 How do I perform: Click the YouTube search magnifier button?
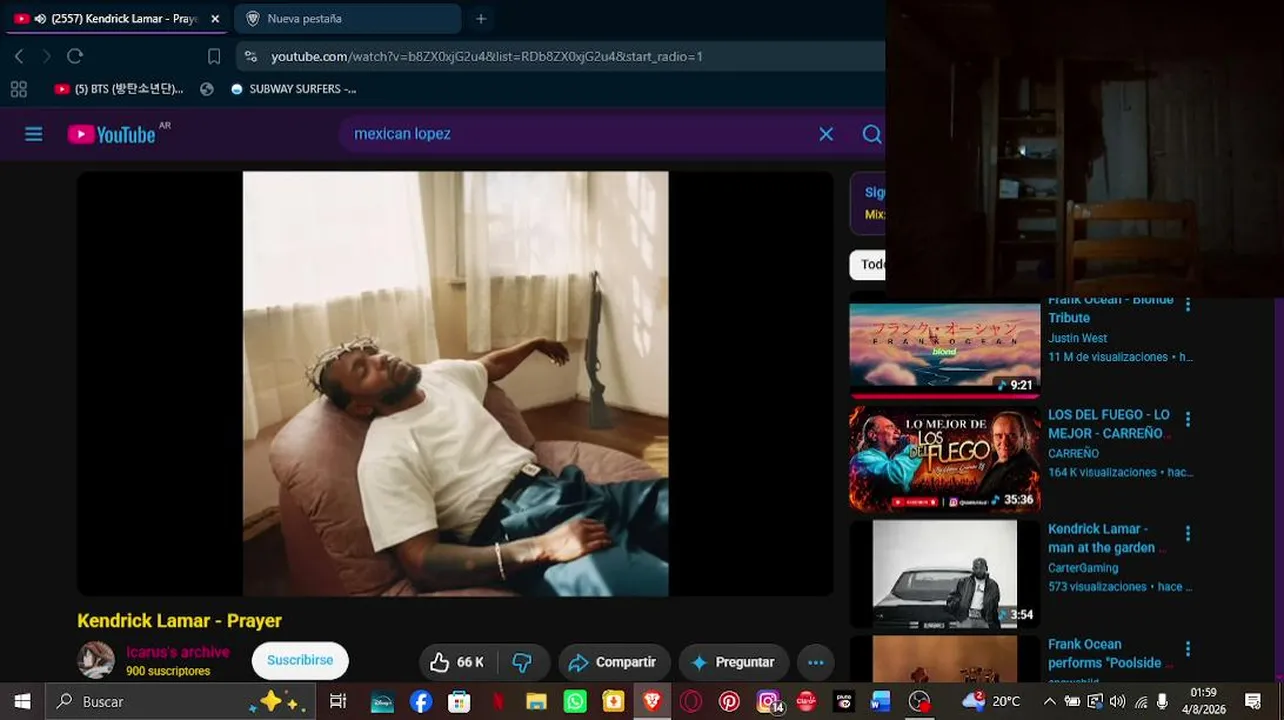pos(872,134)
